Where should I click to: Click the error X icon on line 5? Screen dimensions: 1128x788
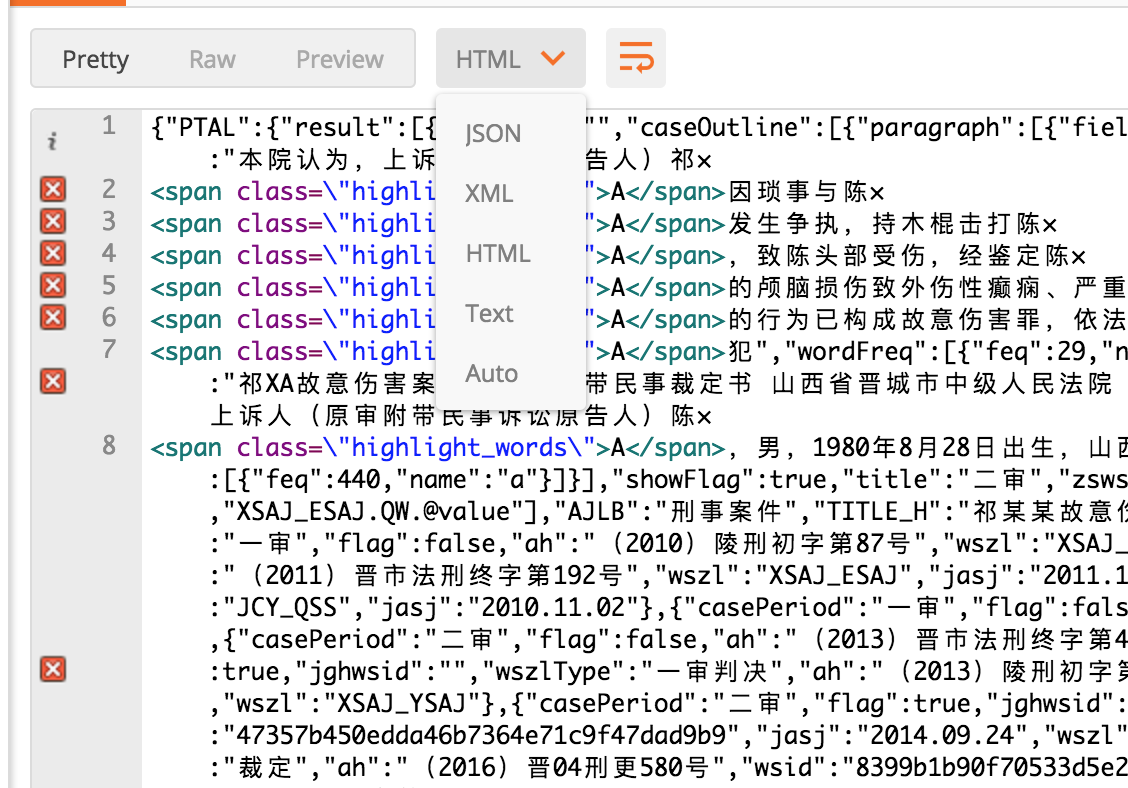point(52,285)
